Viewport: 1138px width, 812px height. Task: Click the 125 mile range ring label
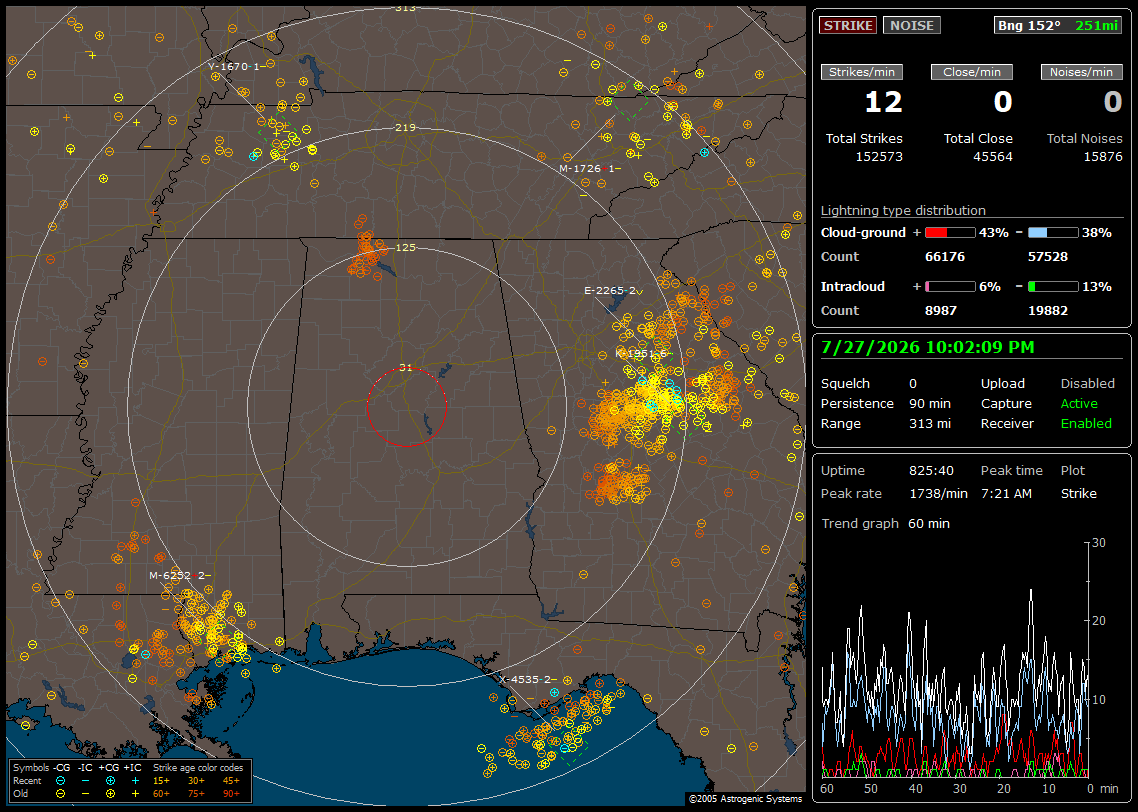pos(406,247)
